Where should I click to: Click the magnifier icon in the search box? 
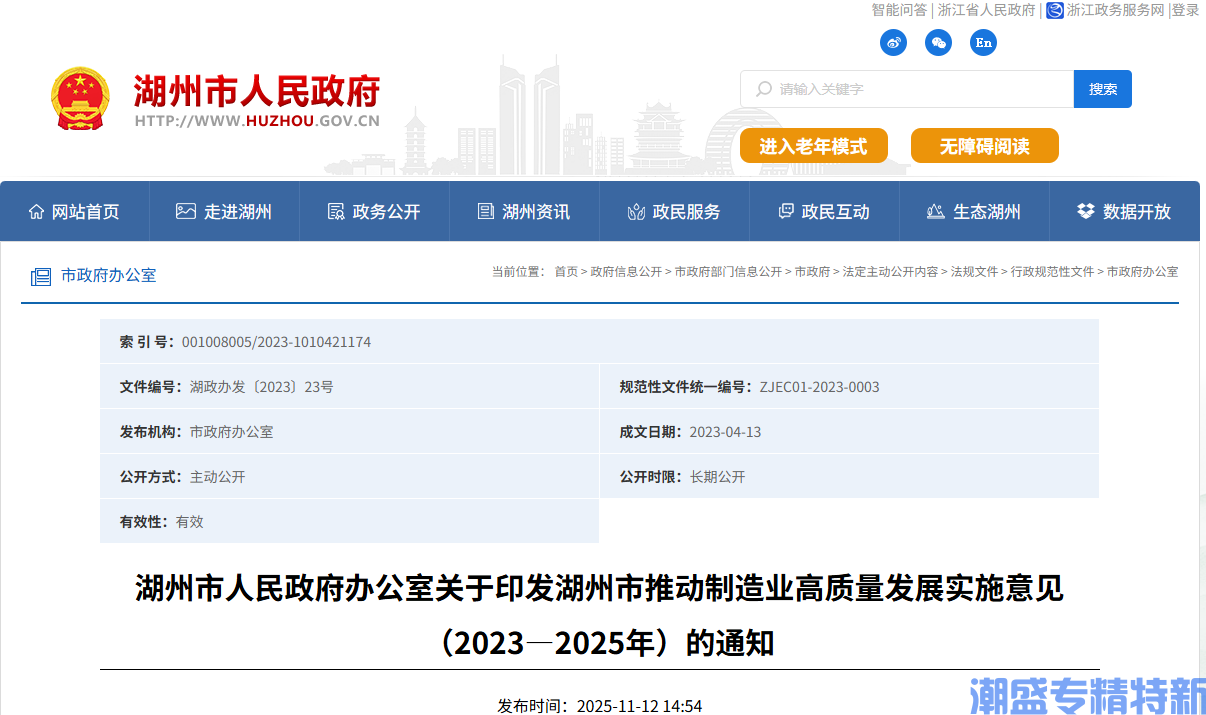click(764, 89)
